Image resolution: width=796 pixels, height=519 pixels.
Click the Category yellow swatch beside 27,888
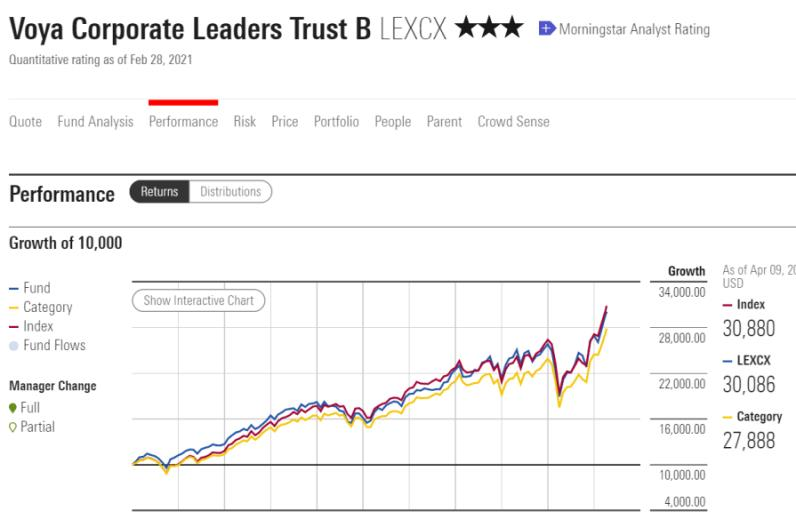coord(727,417)
